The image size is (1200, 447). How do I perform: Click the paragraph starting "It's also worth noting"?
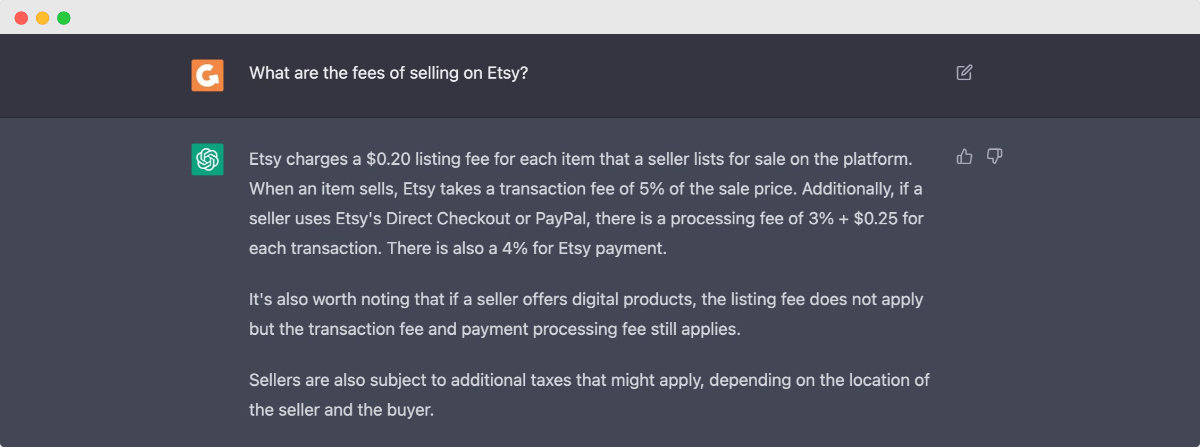click(x=586, y=313)
